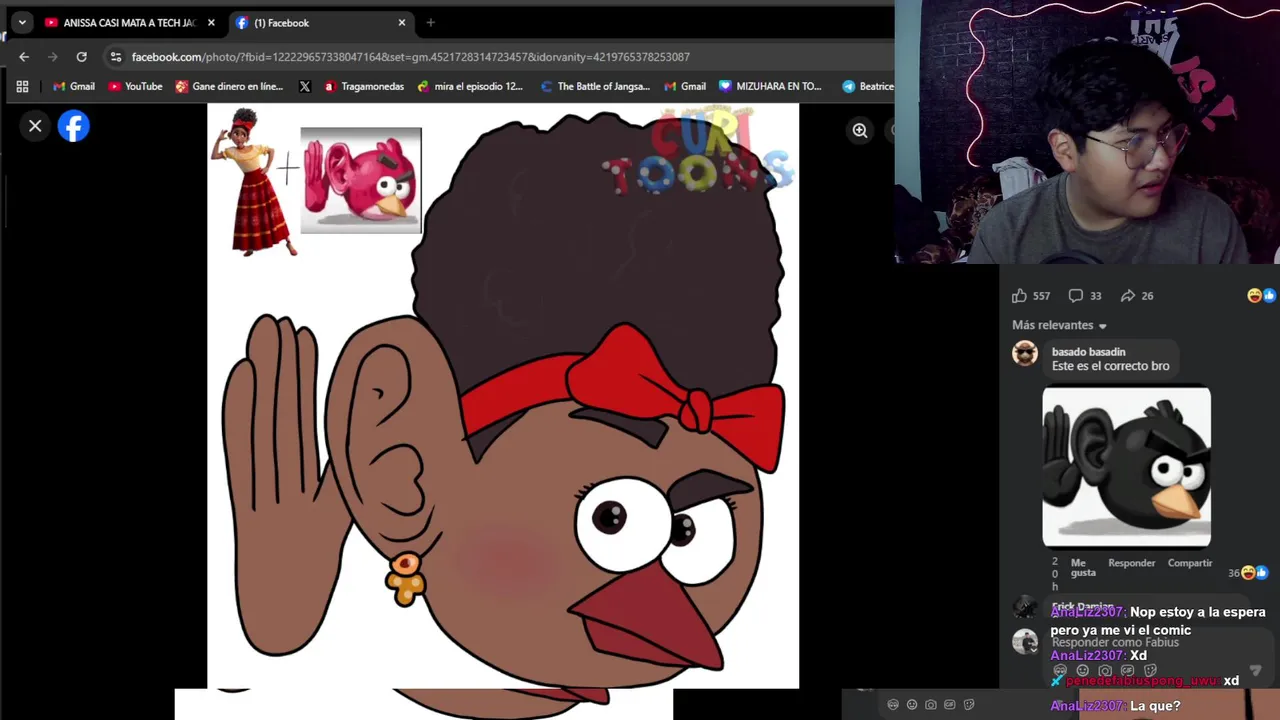
Task: Open the Facebook logo home link
Action: [73, 126]
